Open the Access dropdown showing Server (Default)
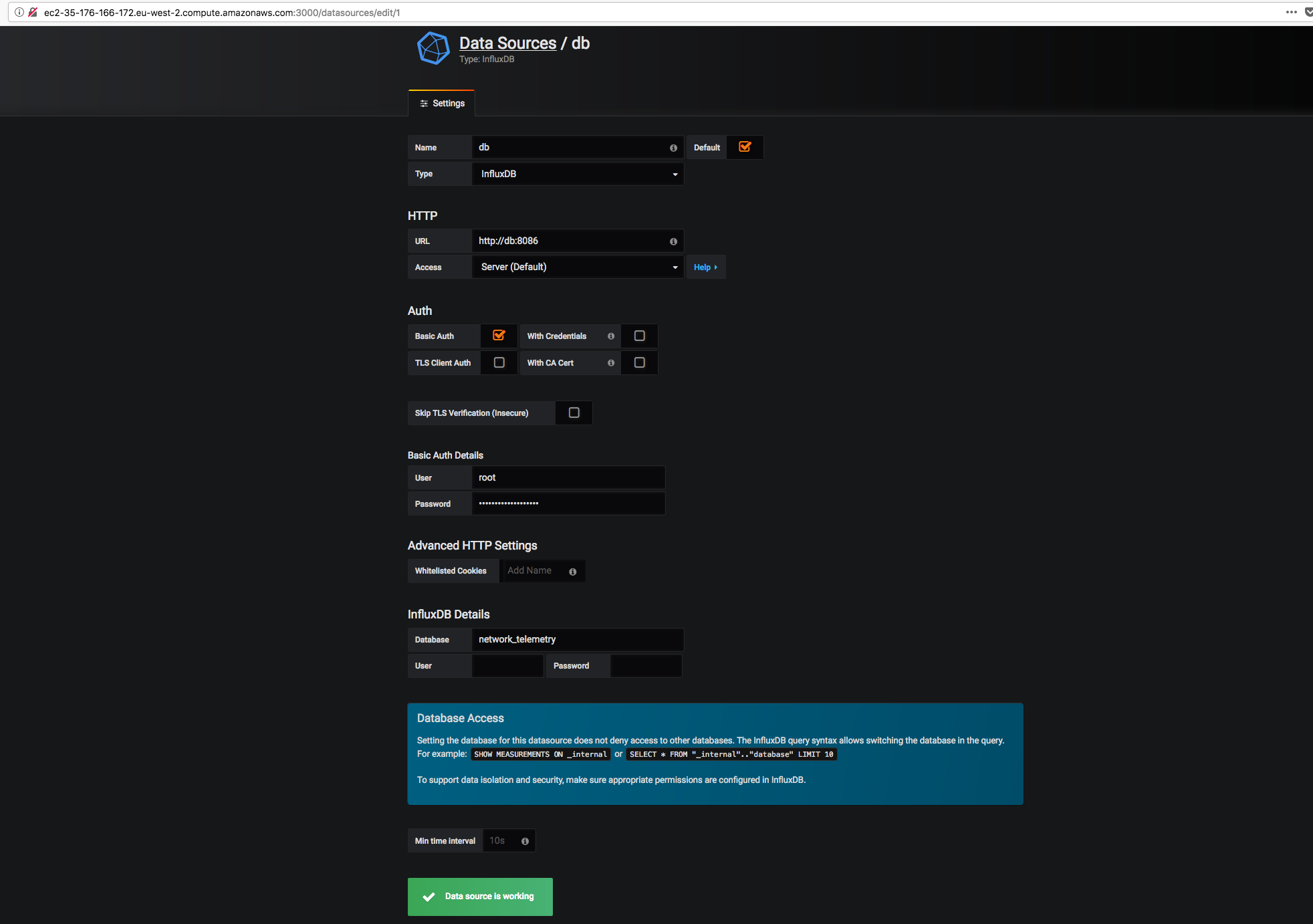This screenshot has width=1313, height=924. 578,267
